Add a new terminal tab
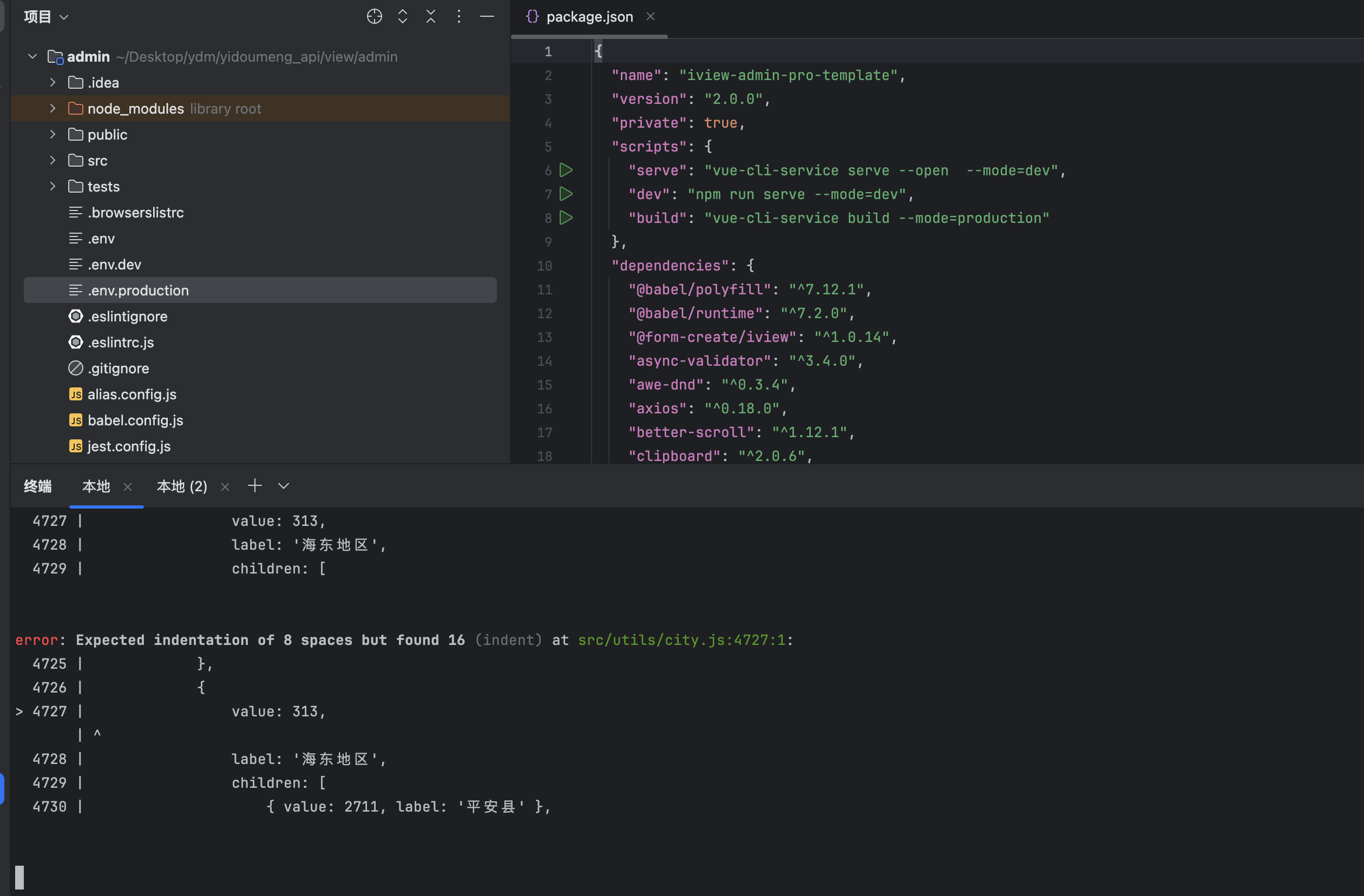1364x896 pixels. tap(255, 486)
